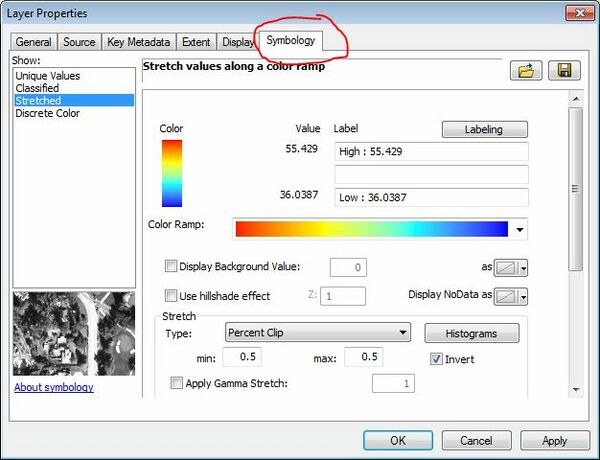The width and height of the screenshot is (600, 460).
Task: Select the Key Metadata tab
Action: pos(138,42)
